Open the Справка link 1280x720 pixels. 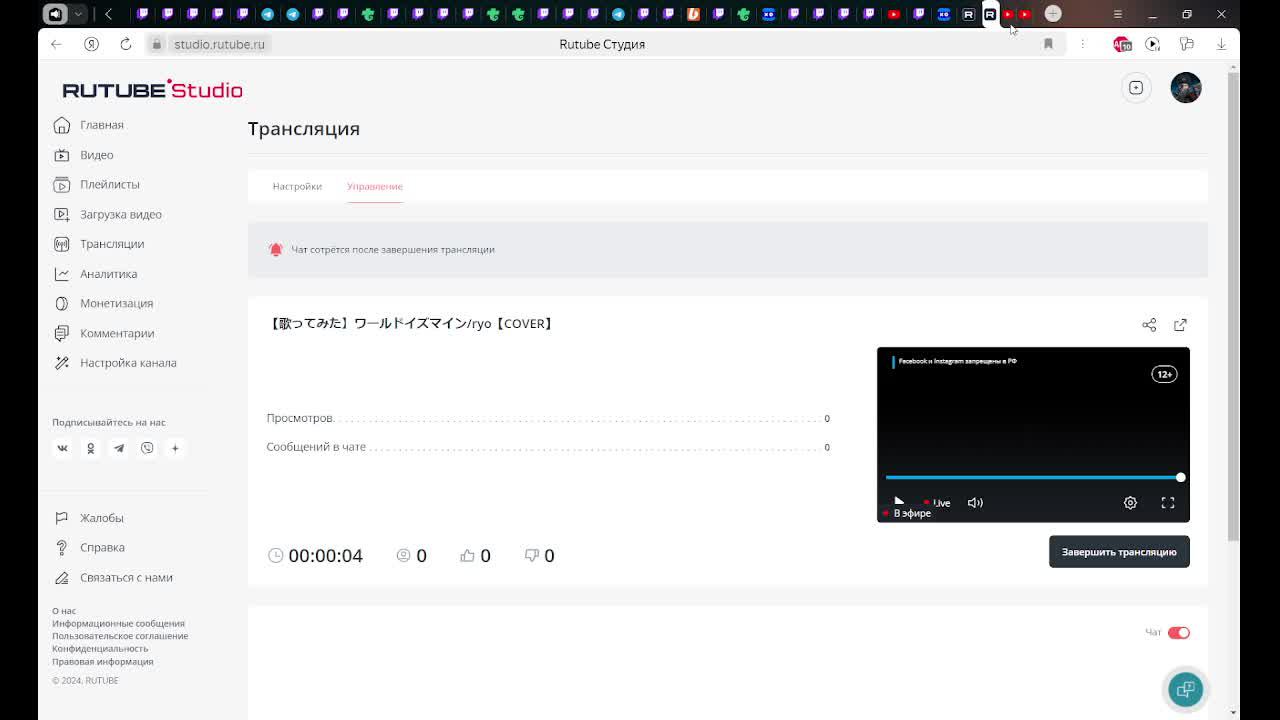click(89, 548)
